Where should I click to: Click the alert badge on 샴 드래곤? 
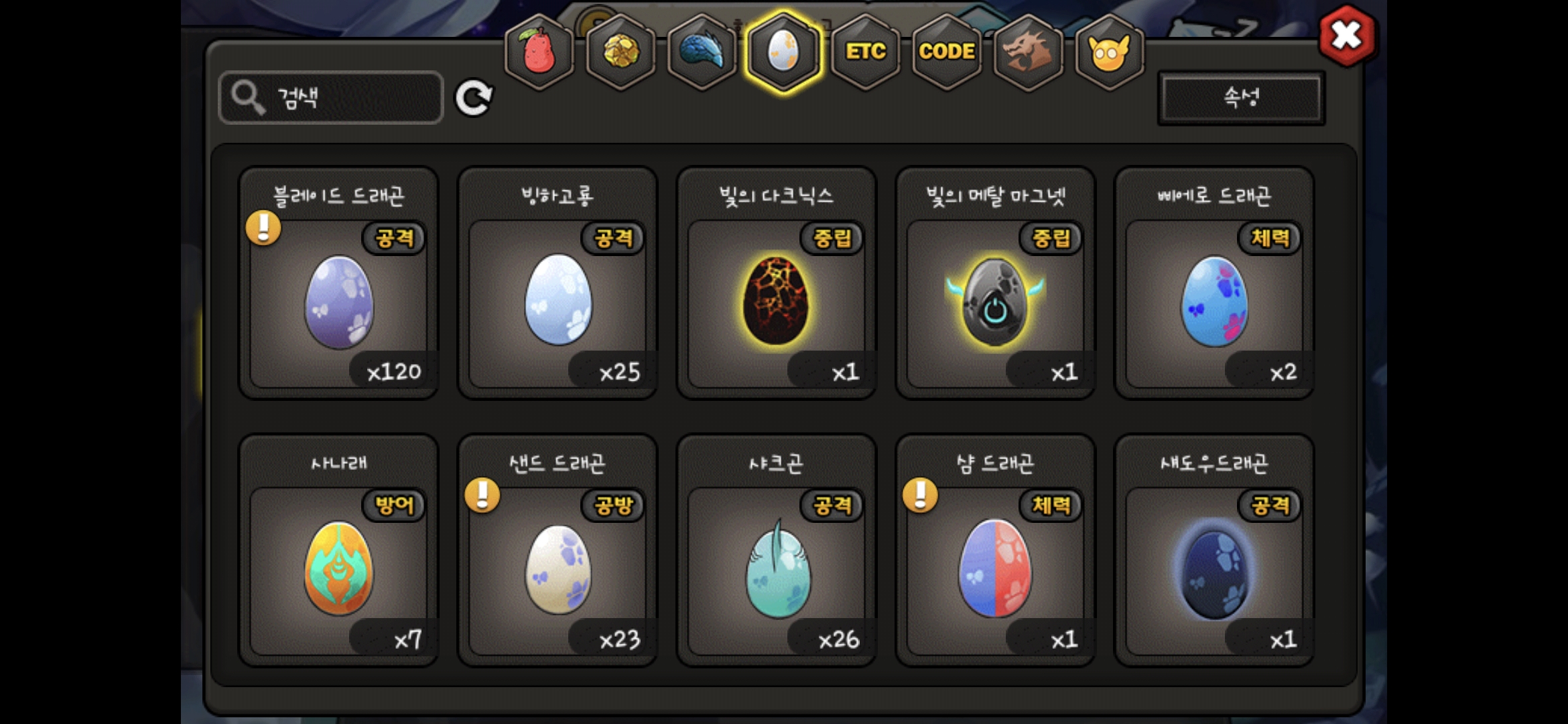click(921, 495)
